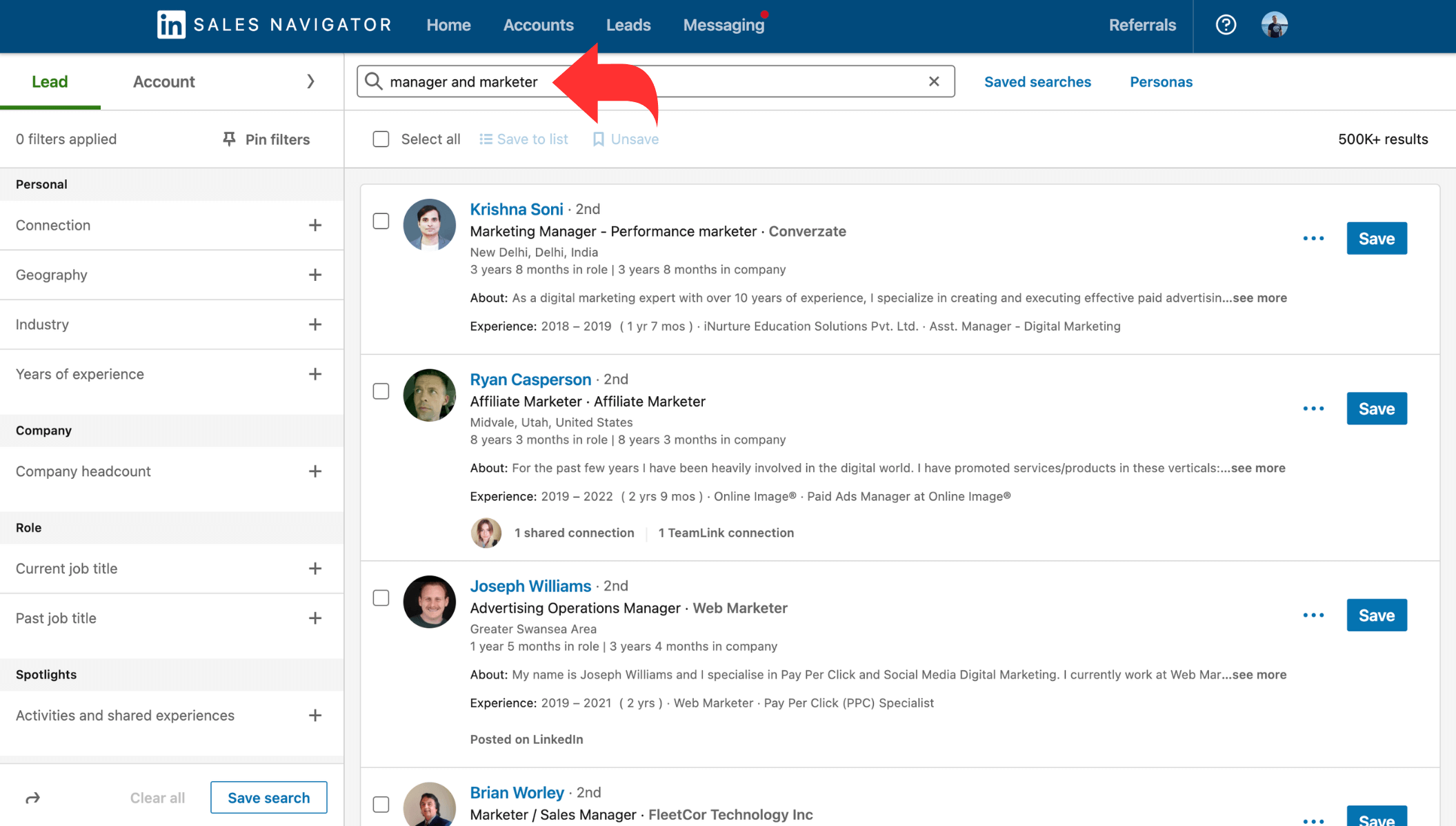Click the Unsave bookmark icon
The image size is (1456, 826).
(x=597, y=139)
